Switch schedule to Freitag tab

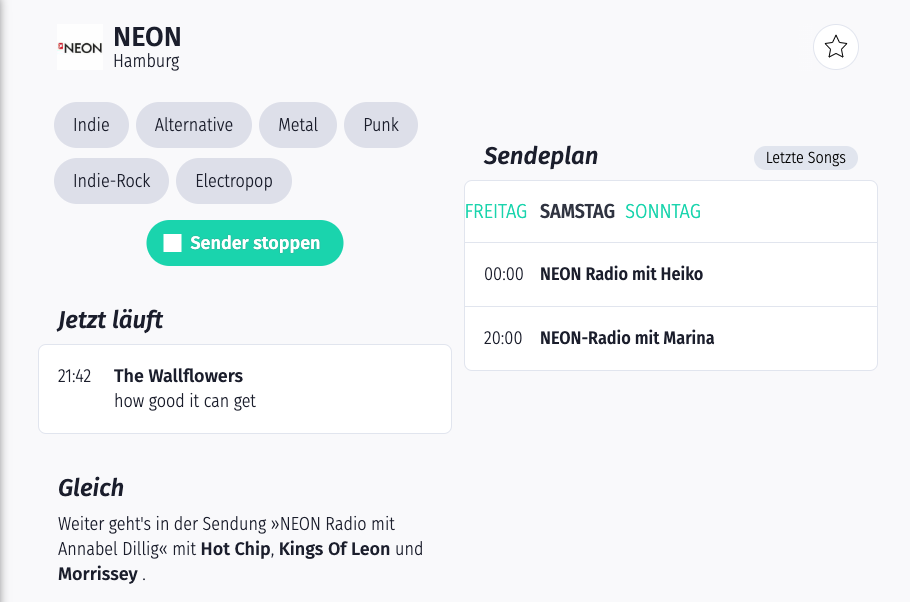tap(496, 211)
